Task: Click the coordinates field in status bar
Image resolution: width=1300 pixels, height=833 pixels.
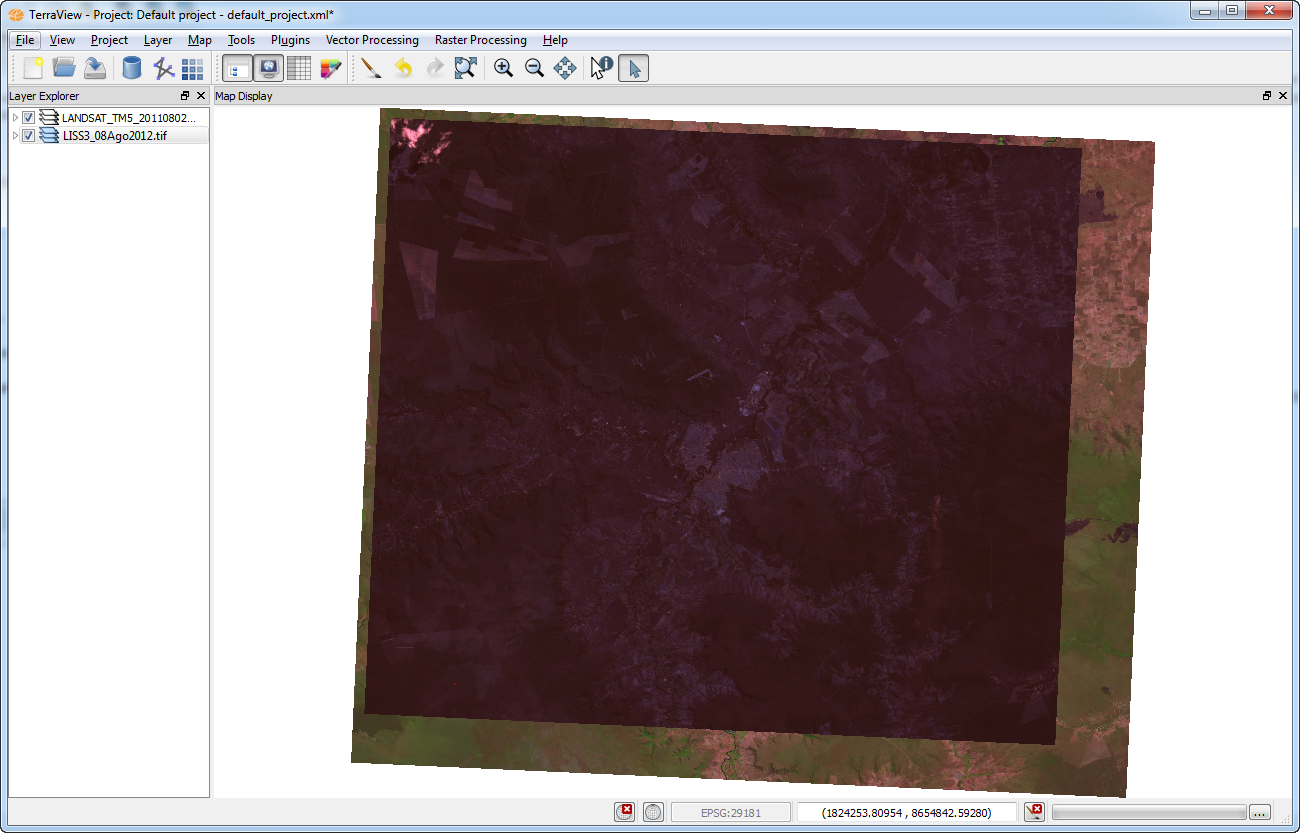Action: pos(907,812)
